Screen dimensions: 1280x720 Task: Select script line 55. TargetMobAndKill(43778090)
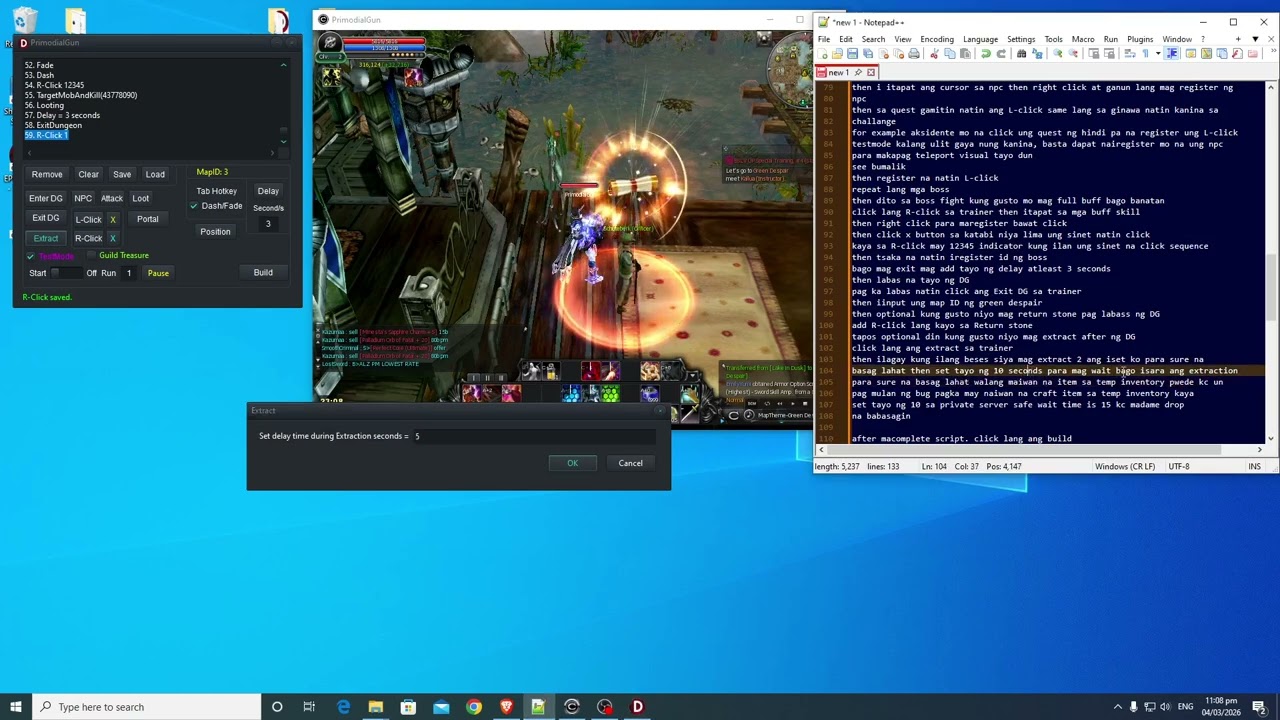tap(80, 95)
